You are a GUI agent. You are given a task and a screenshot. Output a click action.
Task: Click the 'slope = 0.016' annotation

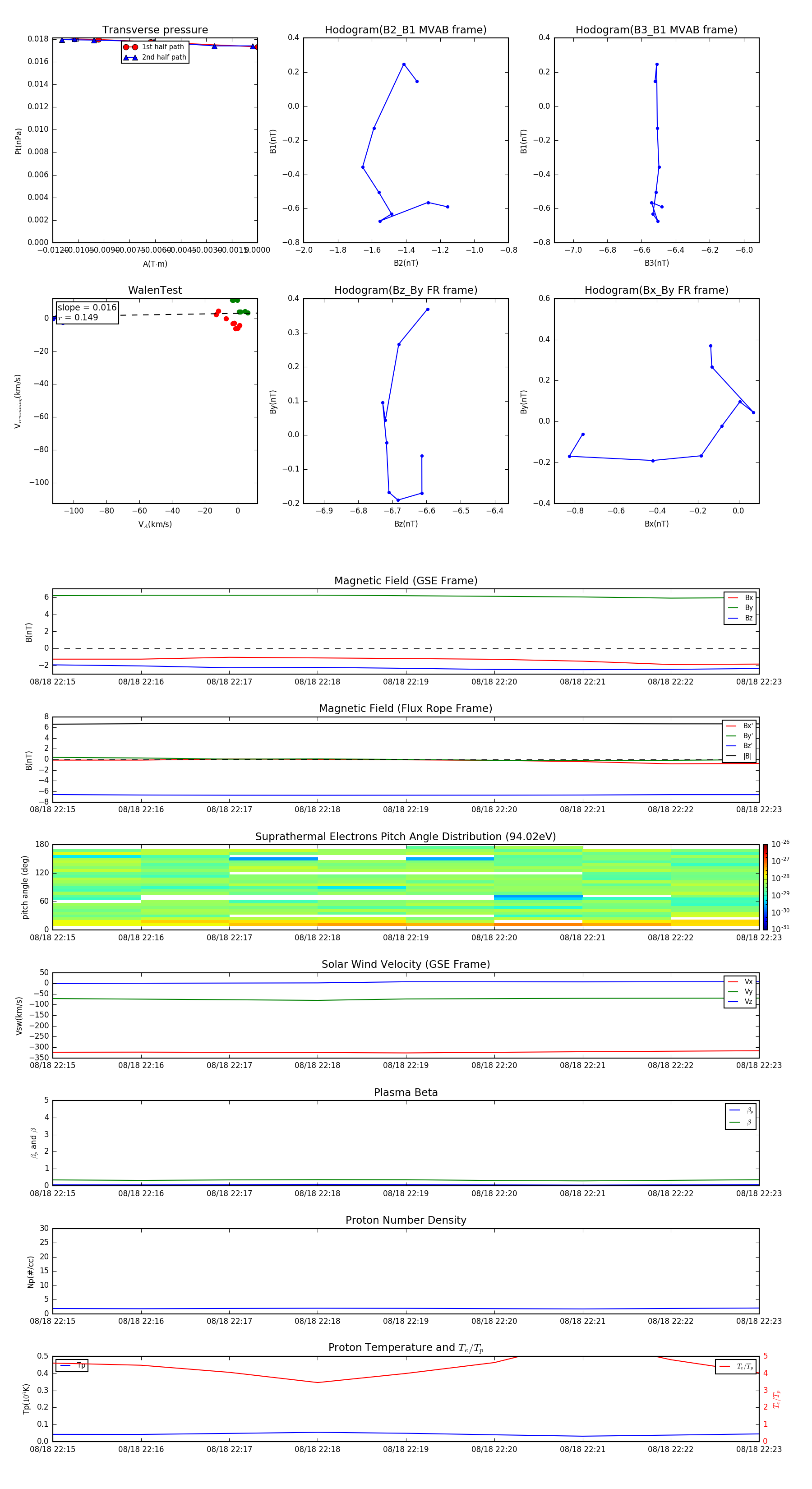tap(87, 308)
